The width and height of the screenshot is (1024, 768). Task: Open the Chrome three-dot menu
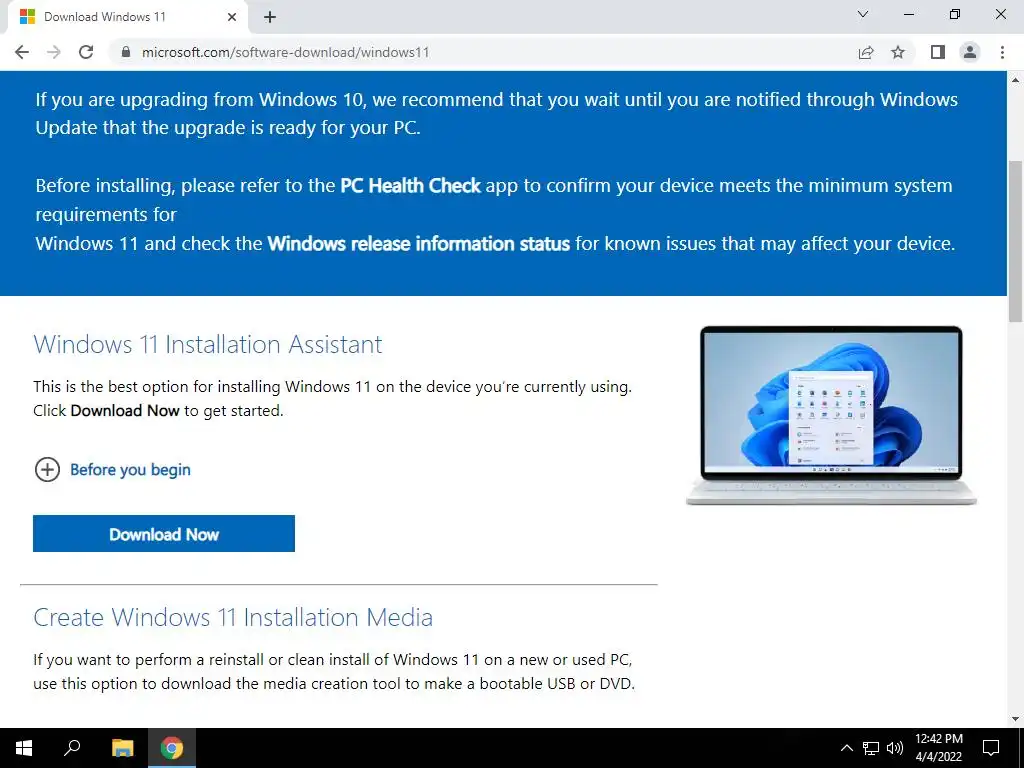tap(1002, 52)
